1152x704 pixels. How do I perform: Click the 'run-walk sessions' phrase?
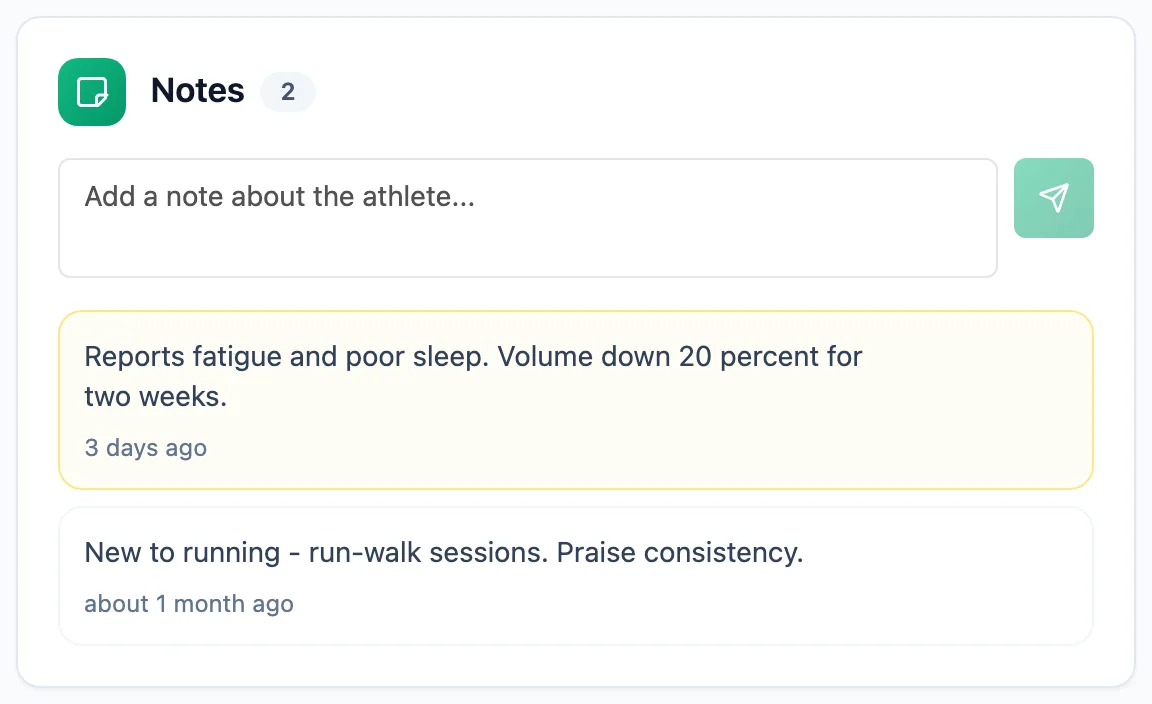pos(428,553)
